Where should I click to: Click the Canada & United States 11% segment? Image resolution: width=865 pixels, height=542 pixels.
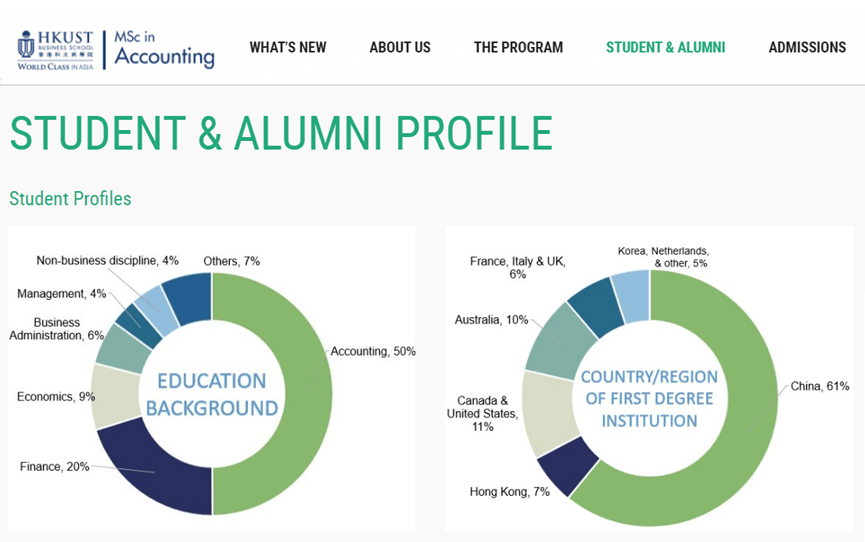tap(549, 414)
